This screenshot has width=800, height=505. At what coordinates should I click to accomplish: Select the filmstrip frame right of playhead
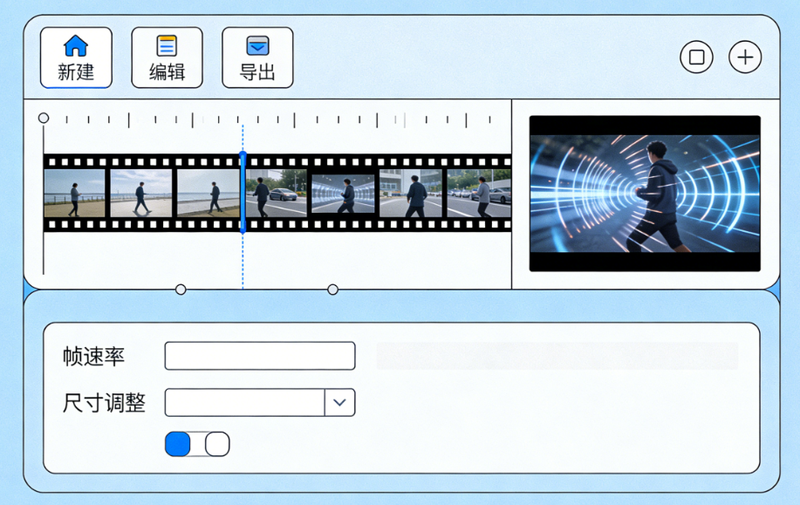(276, 192)
